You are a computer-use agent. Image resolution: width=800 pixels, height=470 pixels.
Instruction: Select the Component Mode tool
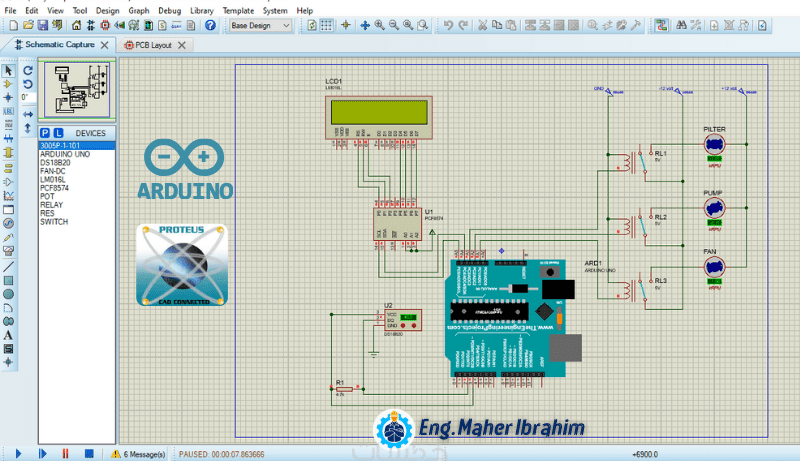(8, 84)
